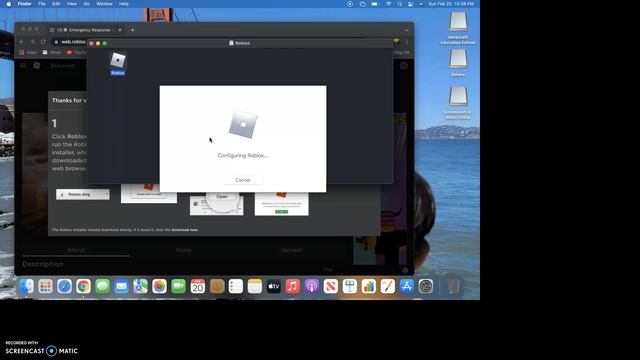Screen dimensions: 640x360
Task: Open Pages from the Dock
Action: click(x=388, y=287)
